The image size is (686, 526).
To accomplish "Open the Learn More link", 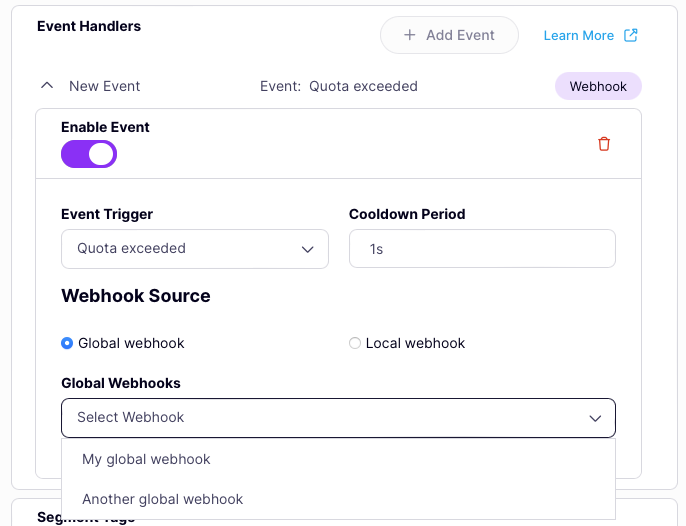I will 578,35.
